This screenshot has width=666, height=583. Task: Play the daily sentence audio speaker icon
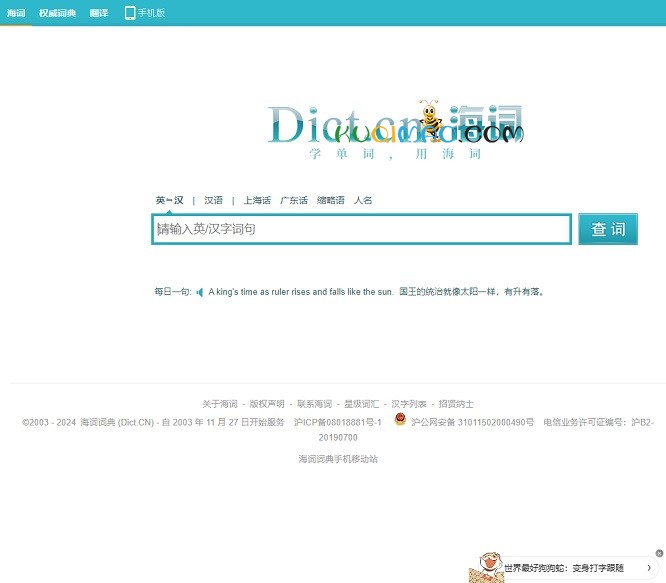coord(199,292)
